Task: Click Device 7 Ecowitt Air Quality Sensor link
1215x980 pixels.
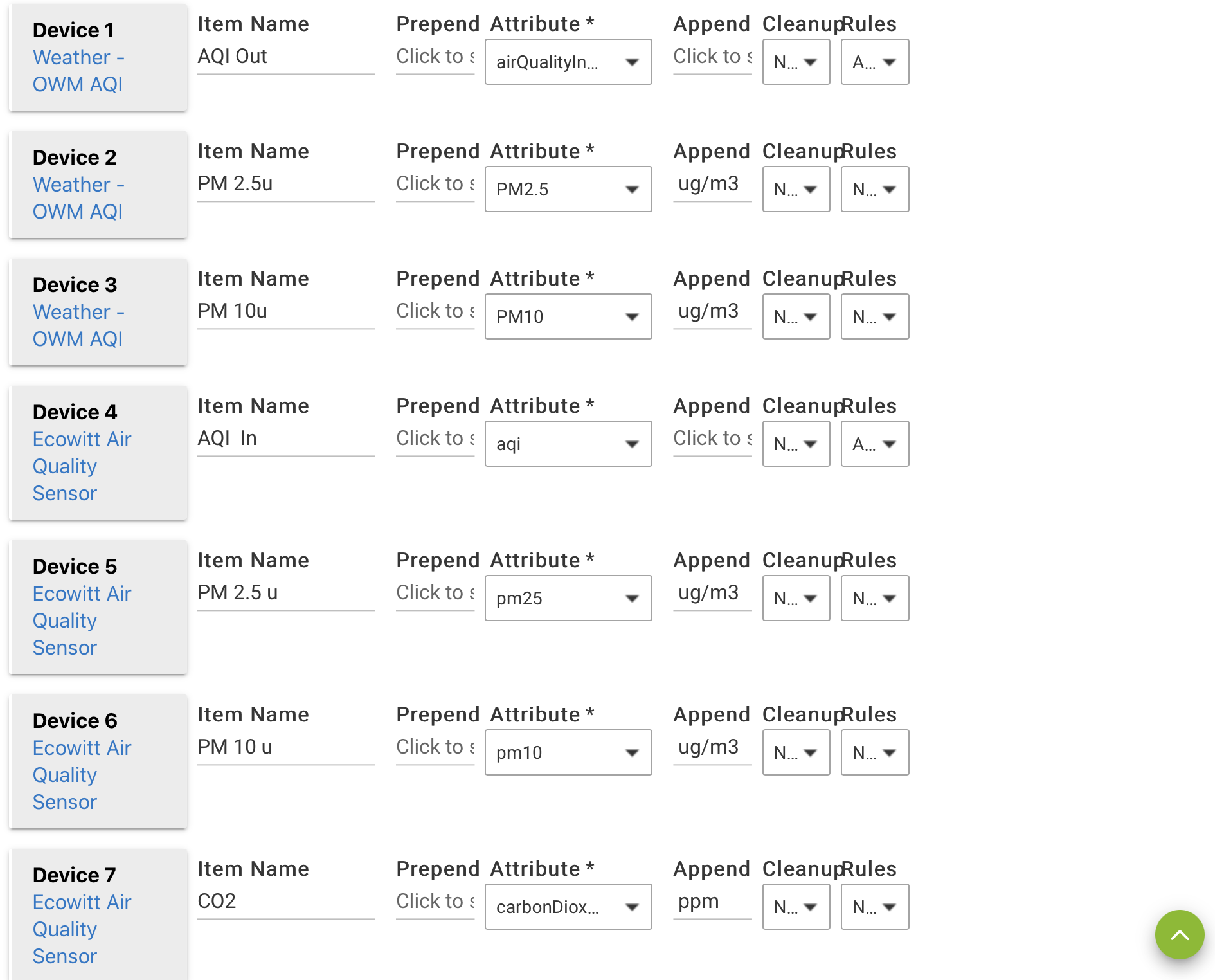Action: point(82,929)
